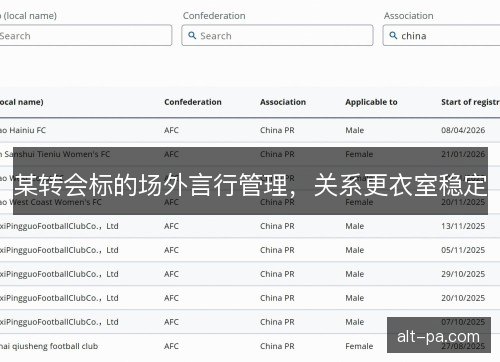Select PingguoFootballClubCo. name in 13/11/2025 row
The image size is (500, 362).
tap(59, 226)
